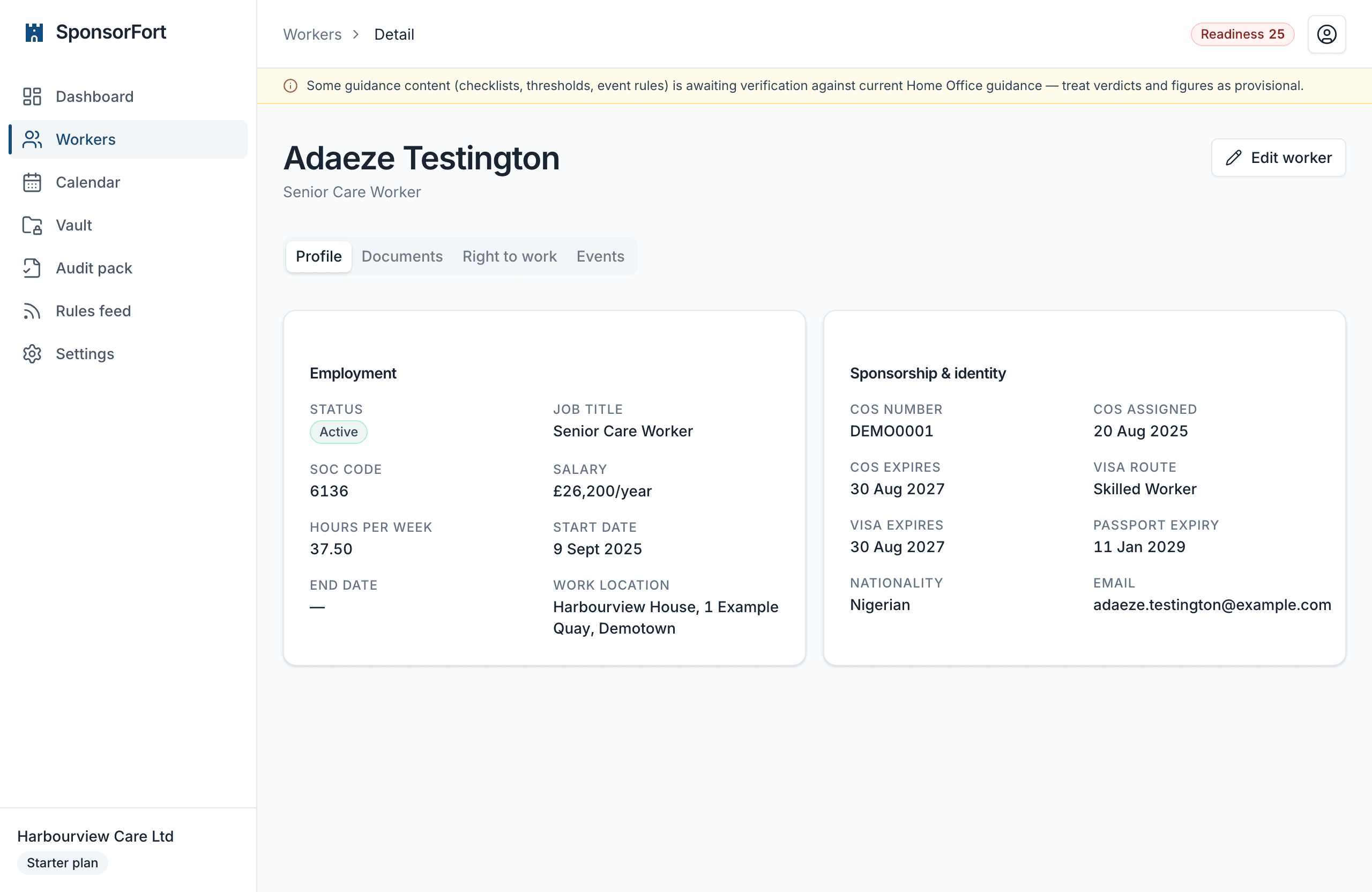Click the email adaeze.testington@example.com
The image size is (1372, 892).
pyautogui.click(x=1212, y=604)
